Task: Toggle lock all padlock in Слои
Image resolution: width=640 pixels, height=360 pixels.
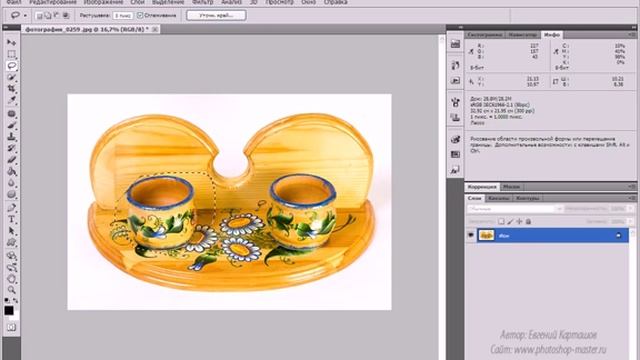Action: [528, 222]
